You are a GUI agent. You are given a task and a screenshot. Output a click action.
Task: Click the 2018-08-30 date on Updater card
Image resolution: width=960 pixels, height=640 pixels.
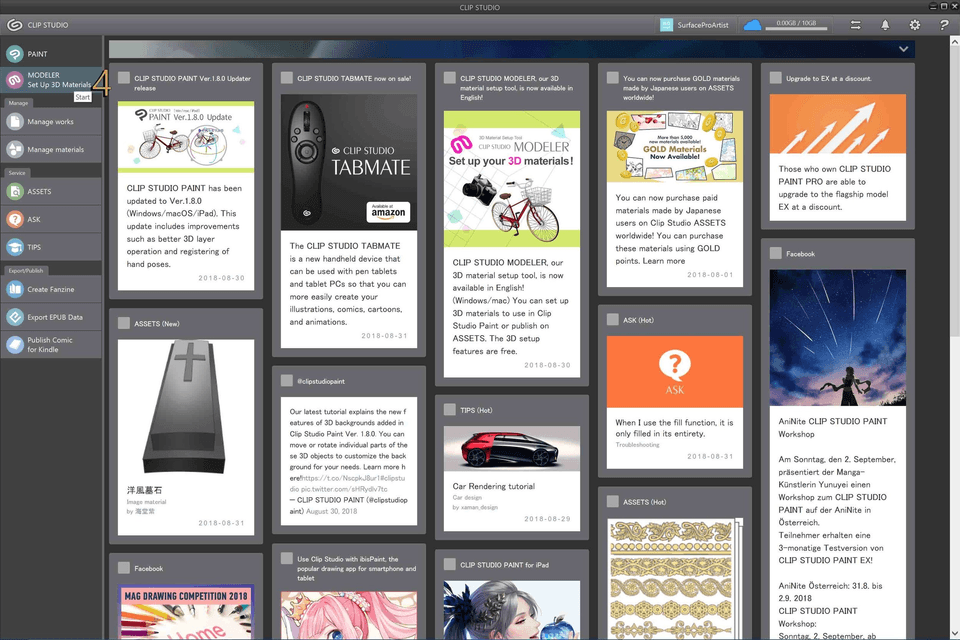click(221, 278)
